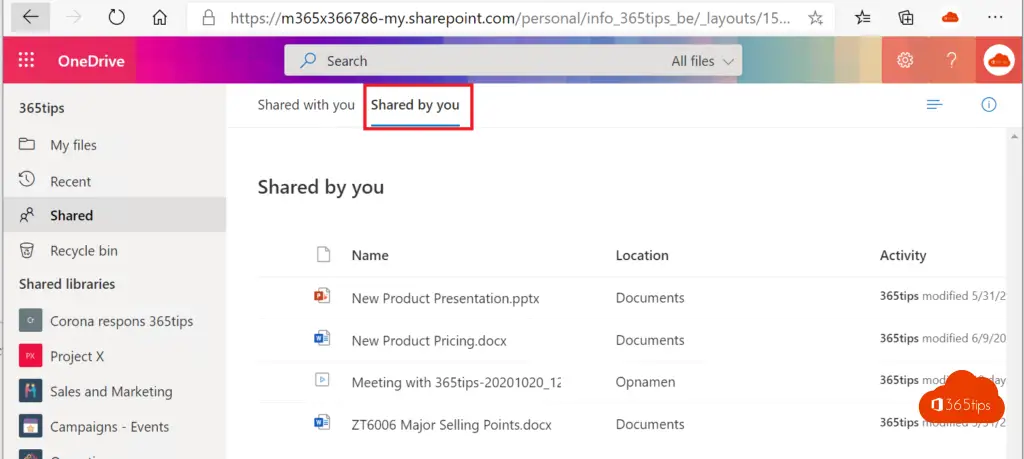This screenshot has width=1024, height=459.
Task: Click Documents location of New Product Pricing
Action: (650, 340)
